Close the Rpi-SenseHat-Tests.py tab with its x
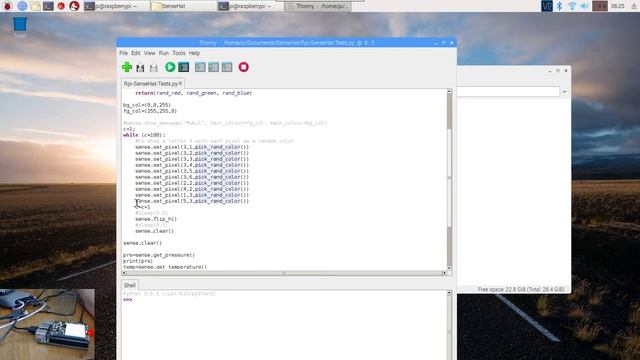This screenshot has height=360, width=640. click(180, 83)
